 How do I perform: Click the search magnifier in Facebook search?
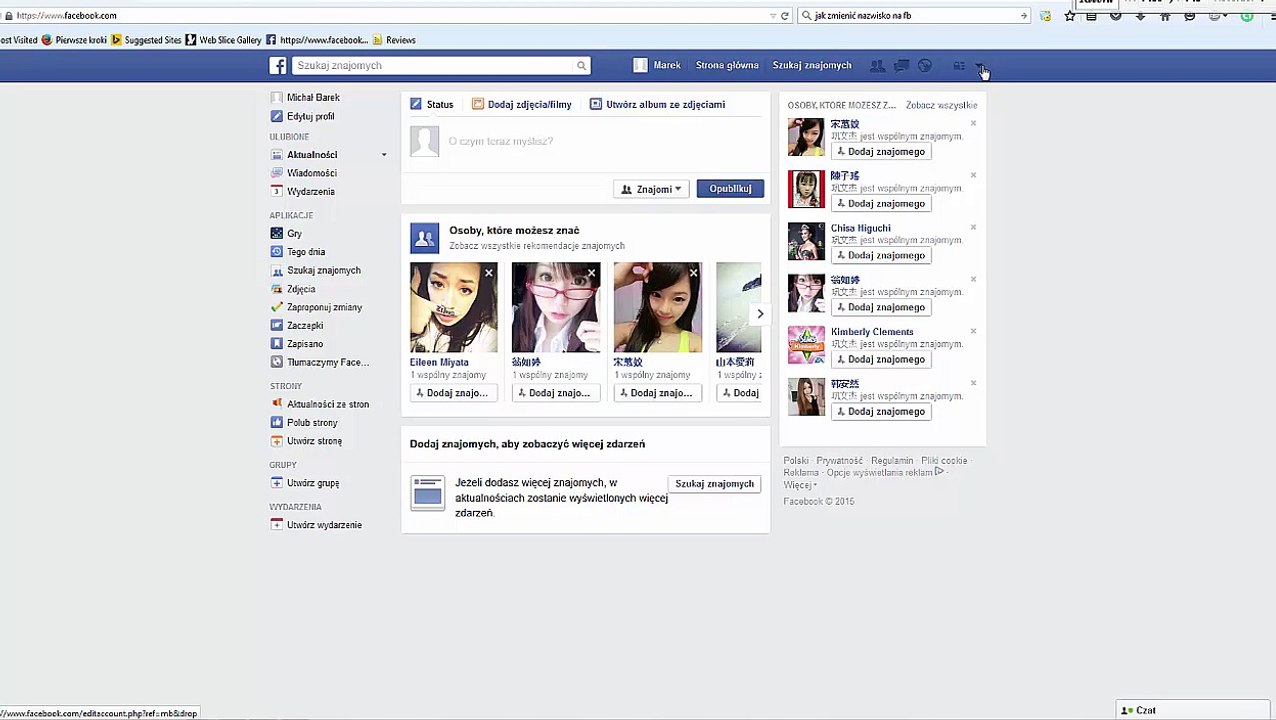click(581, 66)
